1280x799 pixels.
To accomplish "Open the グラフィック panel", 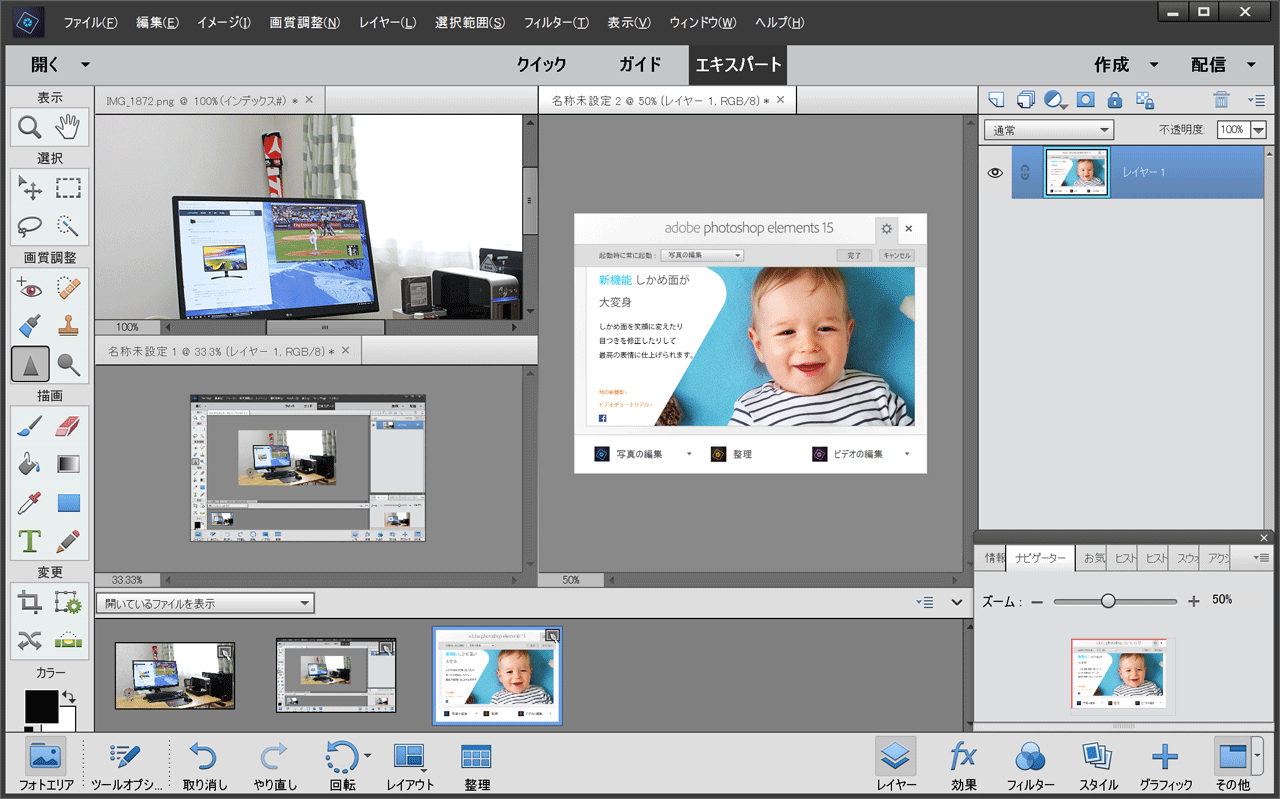I will click(x=1166, y=765).
